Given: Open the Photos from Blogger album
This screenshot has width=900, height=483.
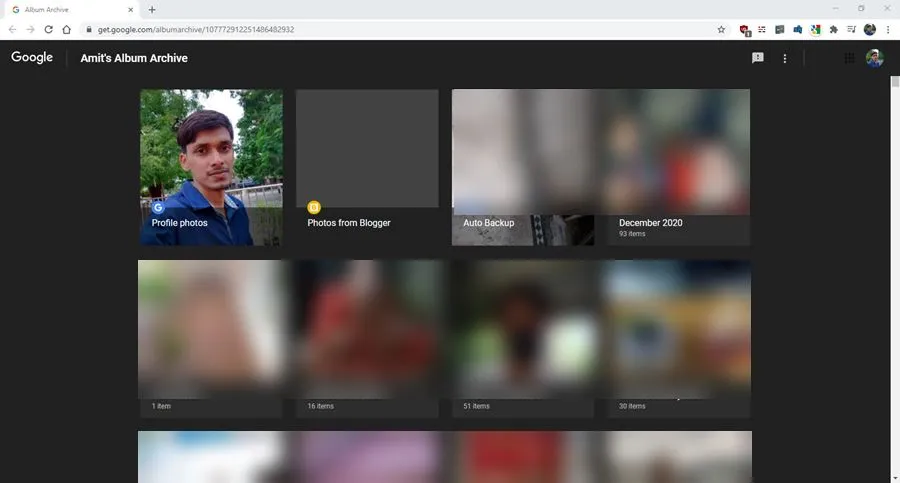Looking at the screenshot, I should click(x=367, y=167).
